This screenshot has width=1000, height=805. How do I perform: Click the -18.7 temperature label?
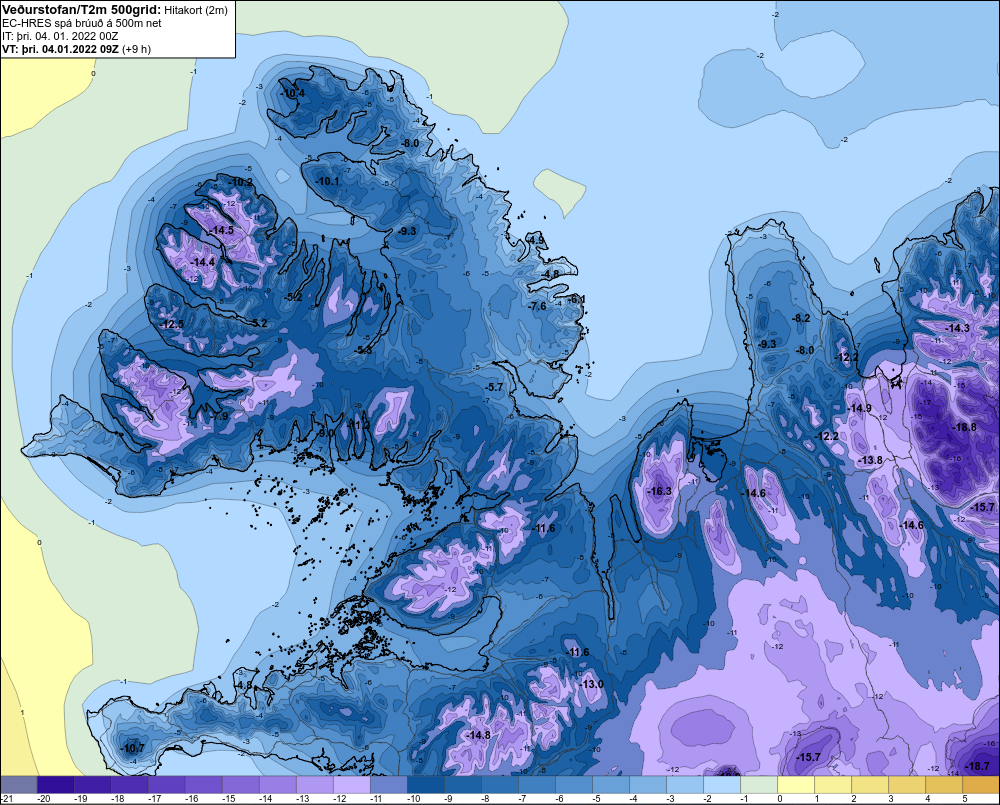(977, 766)
